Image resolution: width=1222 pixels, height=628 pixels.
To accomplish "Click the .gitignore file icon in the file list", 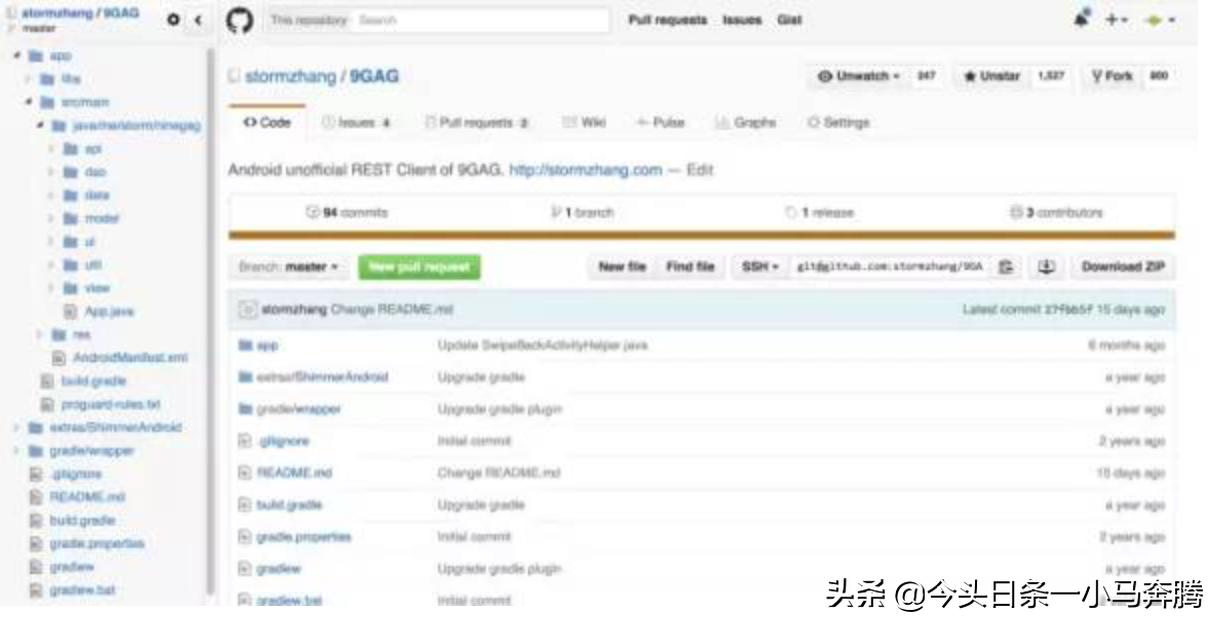I will pos(245,441).
